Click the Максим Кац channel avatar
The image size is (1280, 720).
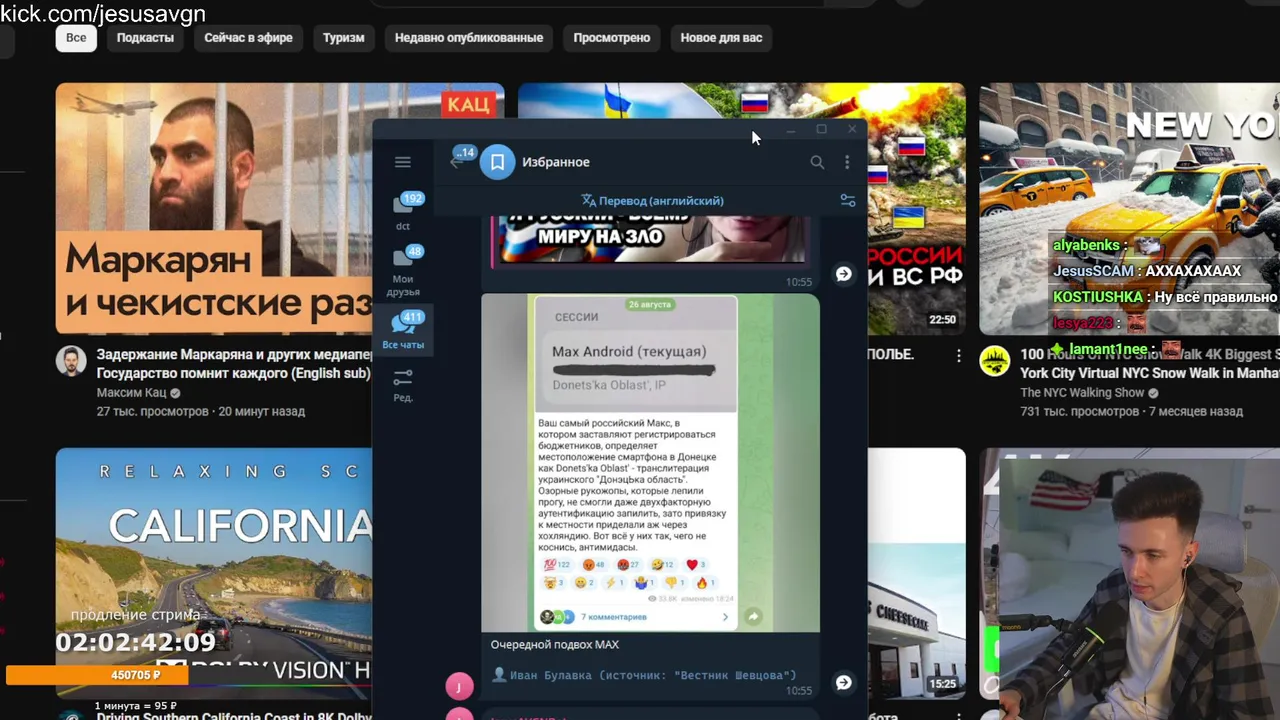[71, 362]
